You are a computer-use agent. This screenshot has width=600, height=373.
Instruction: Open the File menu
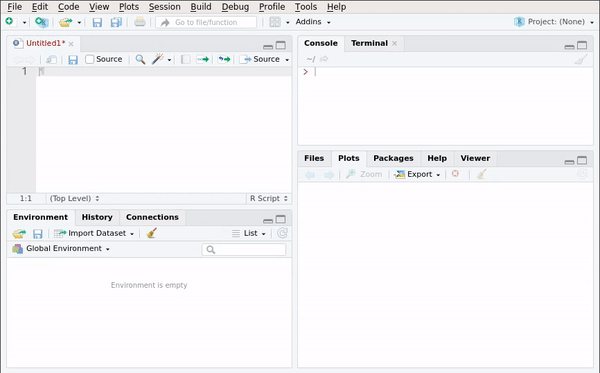tap(15, 7)
